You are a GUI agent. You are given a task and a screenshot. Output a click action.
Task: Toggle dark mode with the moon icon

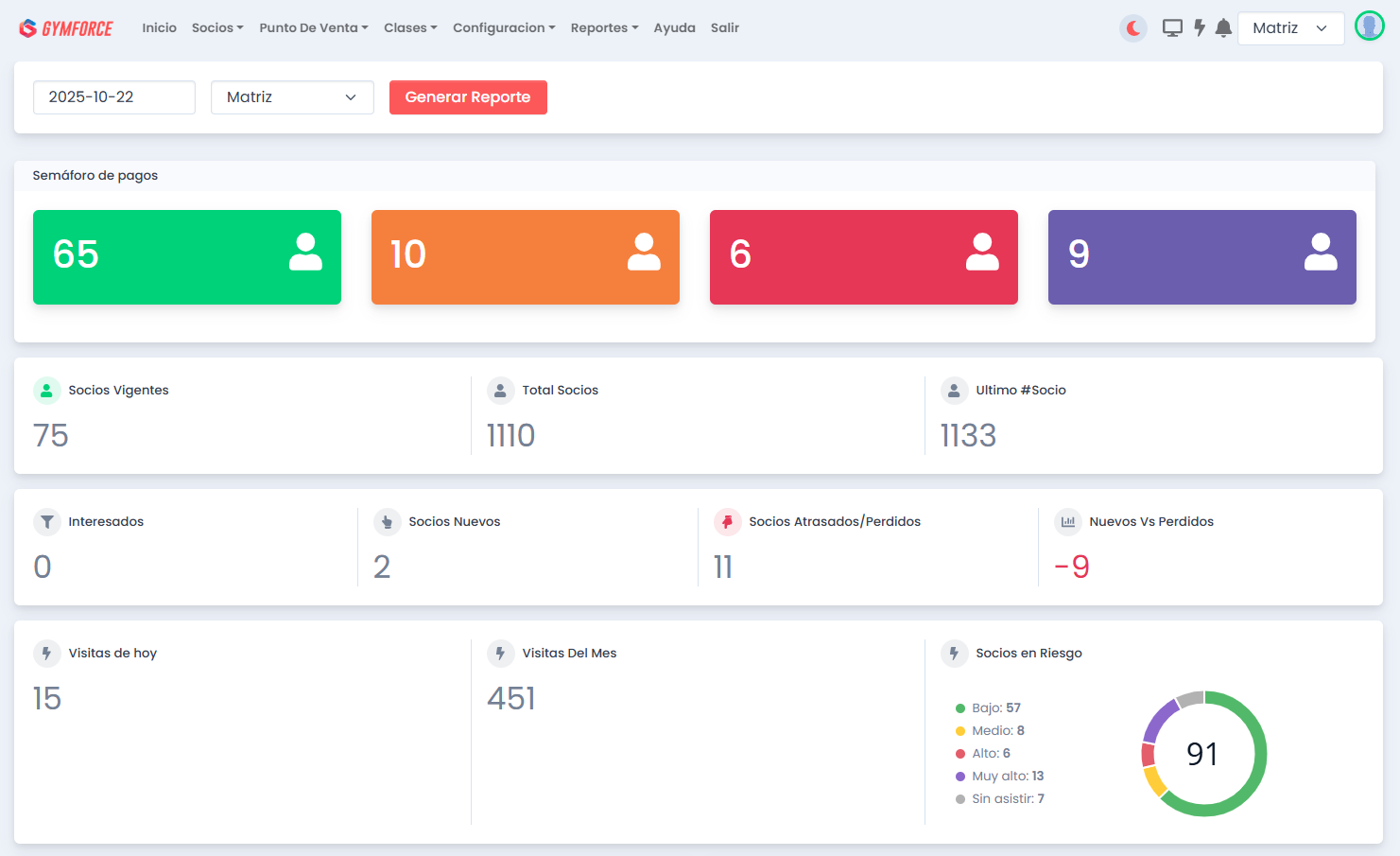pyautogui.click(x=1132, y=28)
